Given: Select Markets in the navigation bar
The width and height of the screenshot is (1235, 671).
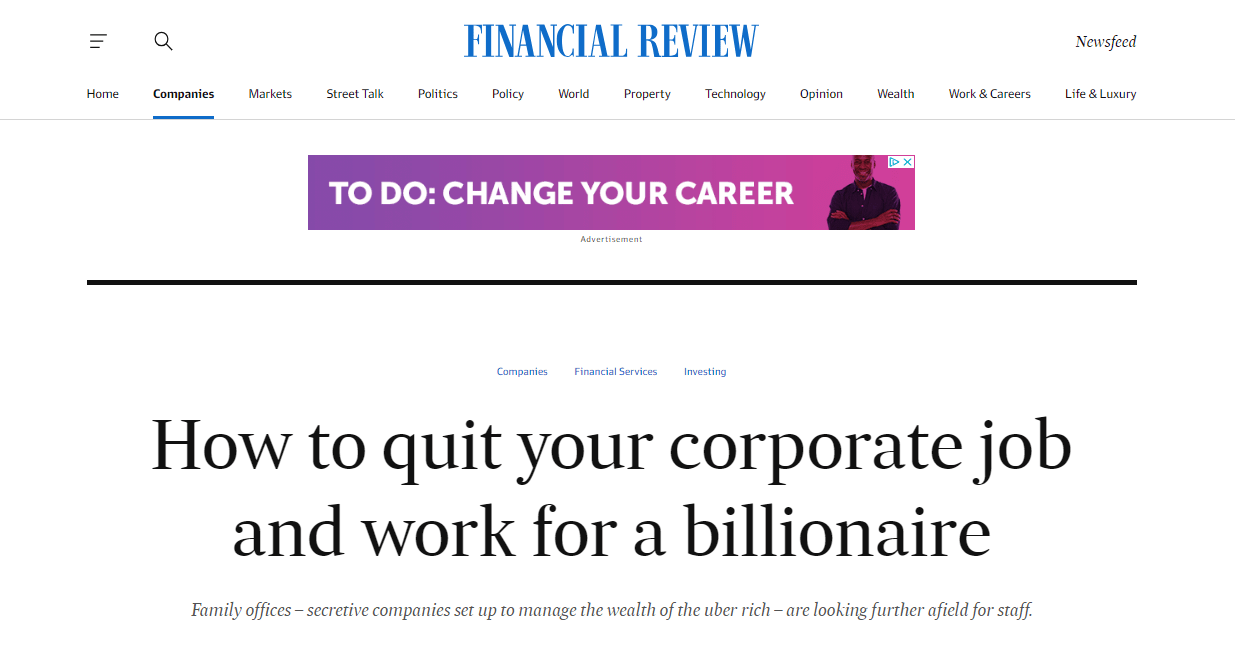Looking at the screenshot, I should pyautogui.click(x=270, y=94).
